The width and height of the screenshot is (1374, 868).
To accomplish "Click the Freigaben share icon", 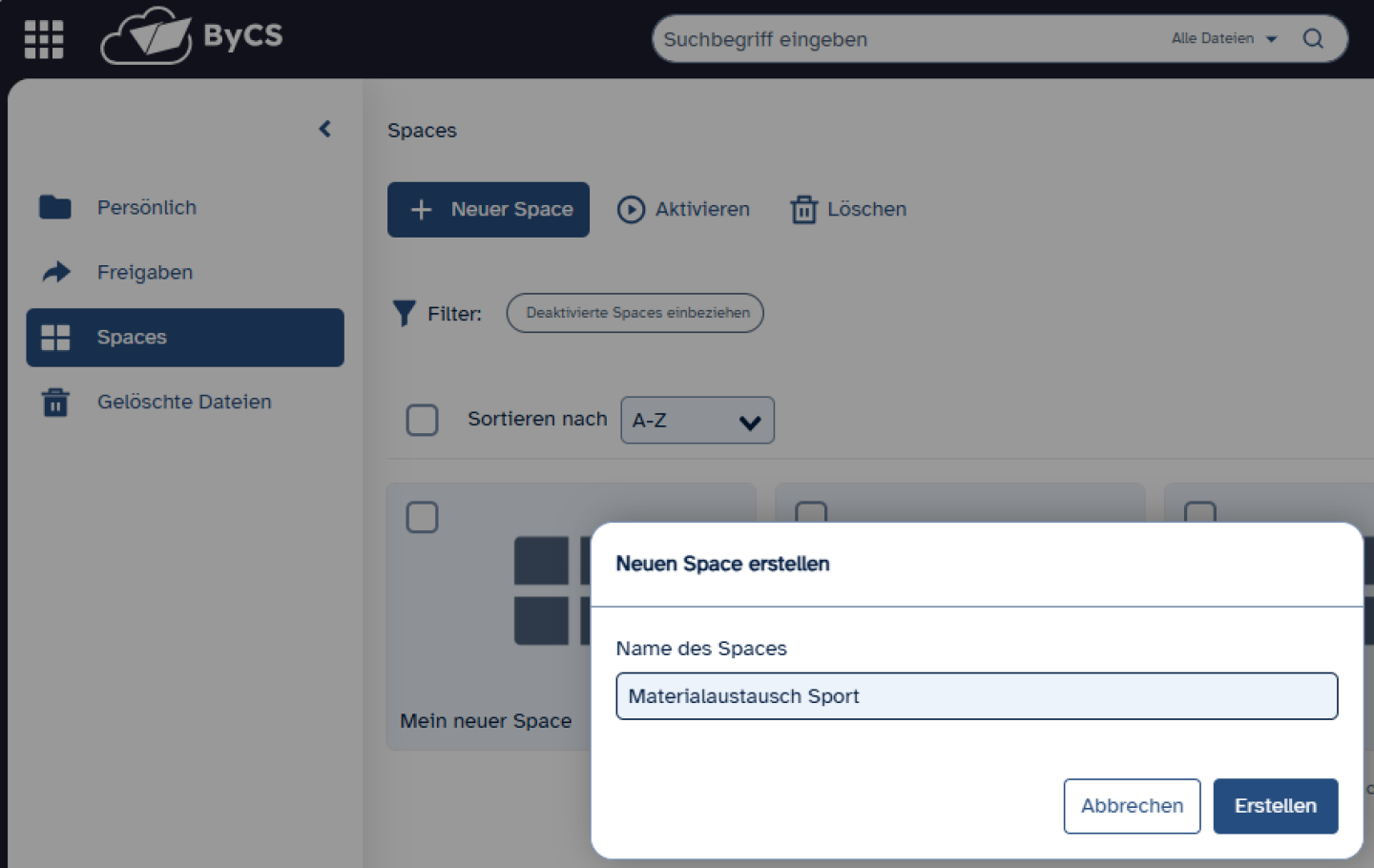I will [55, 272].
